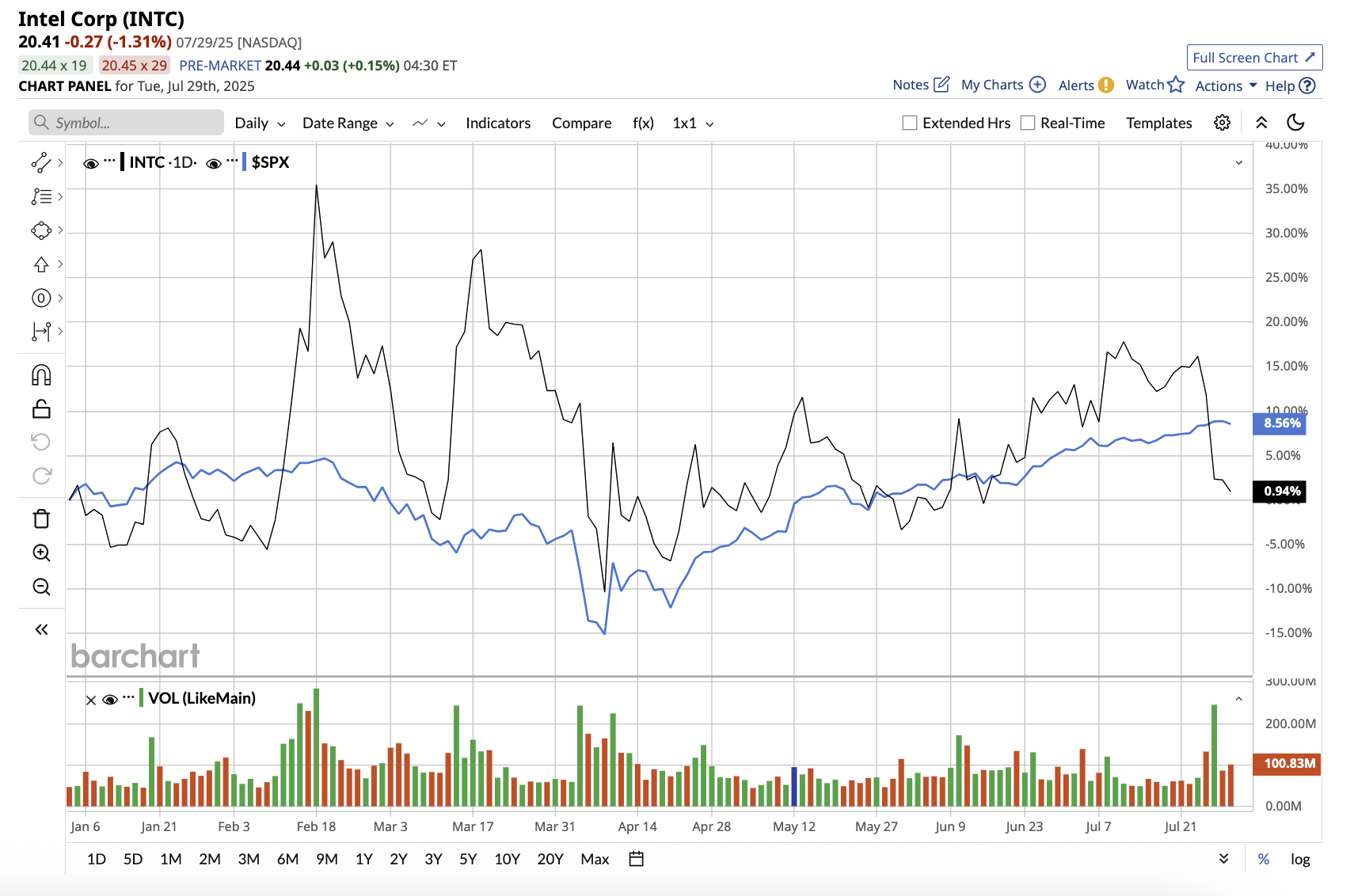Enable Real-Time checkbox
1354x896 pixels.
(x=1028, y=123)
